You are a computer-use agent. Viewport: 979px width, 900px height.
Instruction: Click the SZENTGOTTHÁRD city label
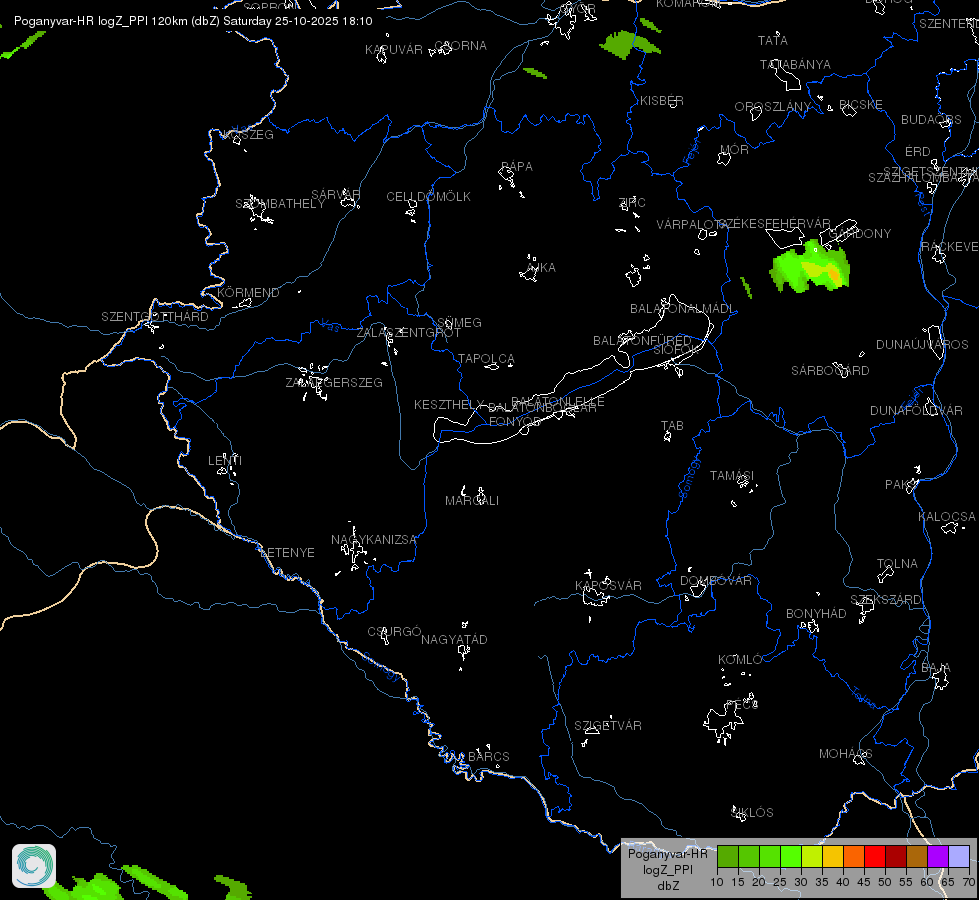click(155, 317)
